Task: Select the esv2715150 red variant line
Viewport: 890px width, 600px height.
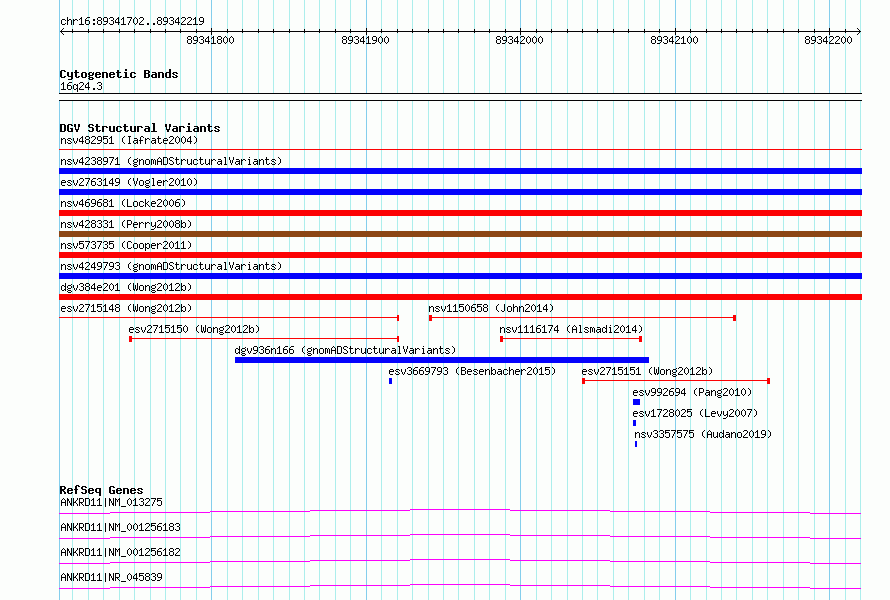Action: (264, 339)
